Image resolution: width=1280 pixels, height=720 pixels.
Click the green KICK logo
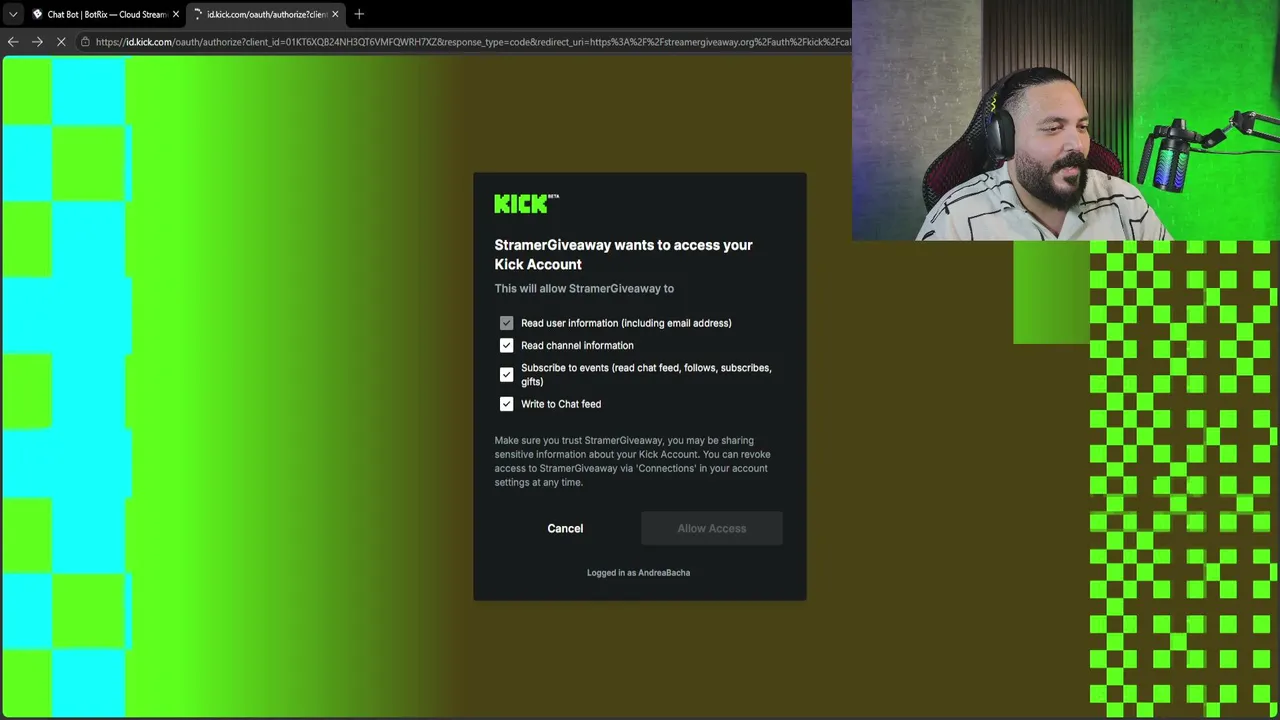pos(526,204)
